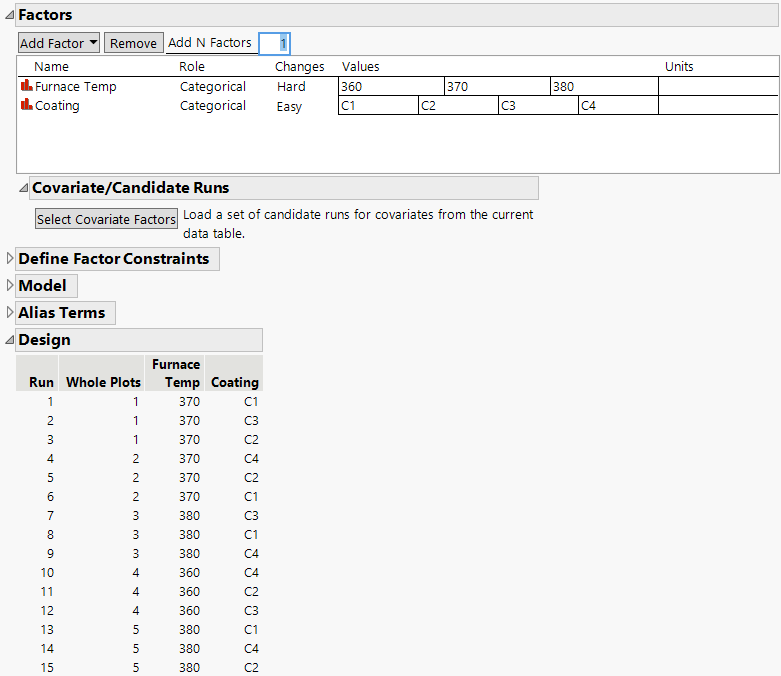Expand the Model section
The height and width of the screenshot is (676, 781).
click(x=9, y=285)
